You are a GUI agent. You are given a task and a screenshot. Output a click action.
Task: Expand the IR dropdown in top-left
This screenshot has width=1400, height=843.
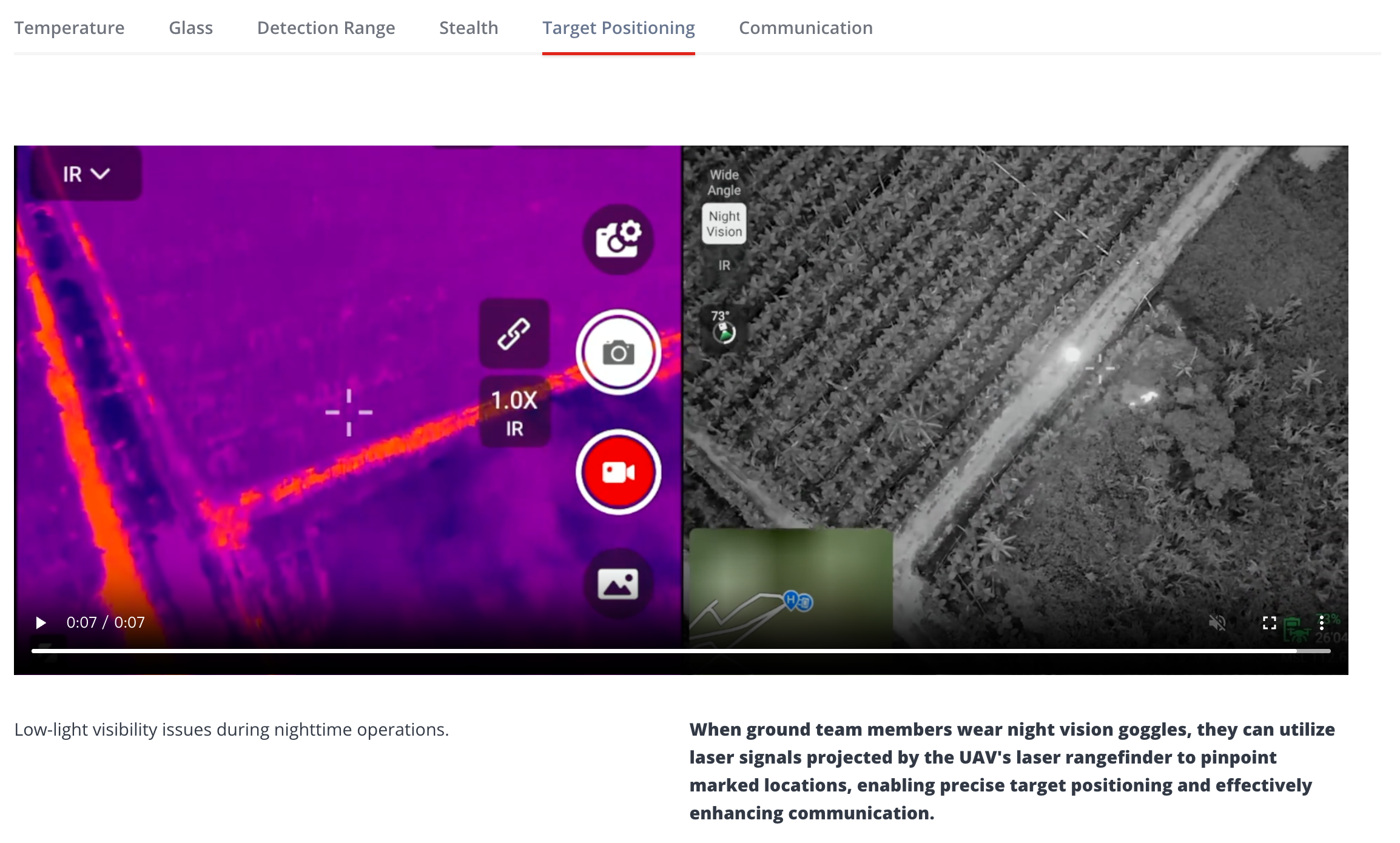click(86, 174)
